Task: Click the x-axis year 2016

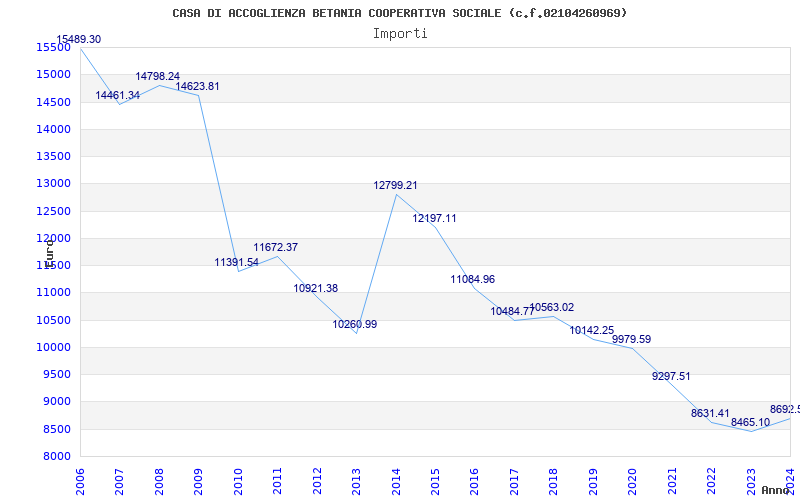Action: tap(475, 481)
